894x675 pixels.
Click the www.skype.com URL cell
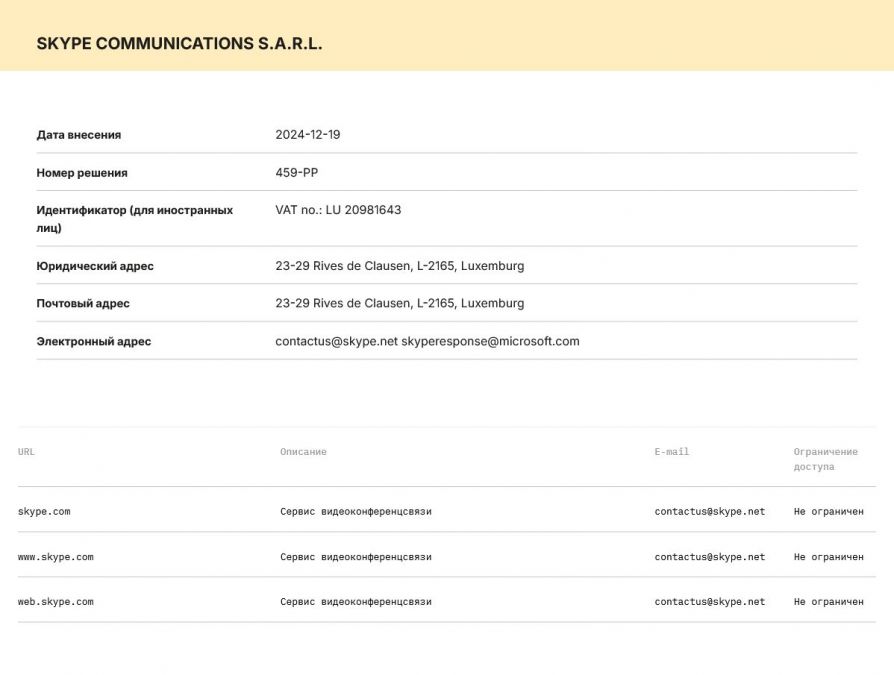55,557
